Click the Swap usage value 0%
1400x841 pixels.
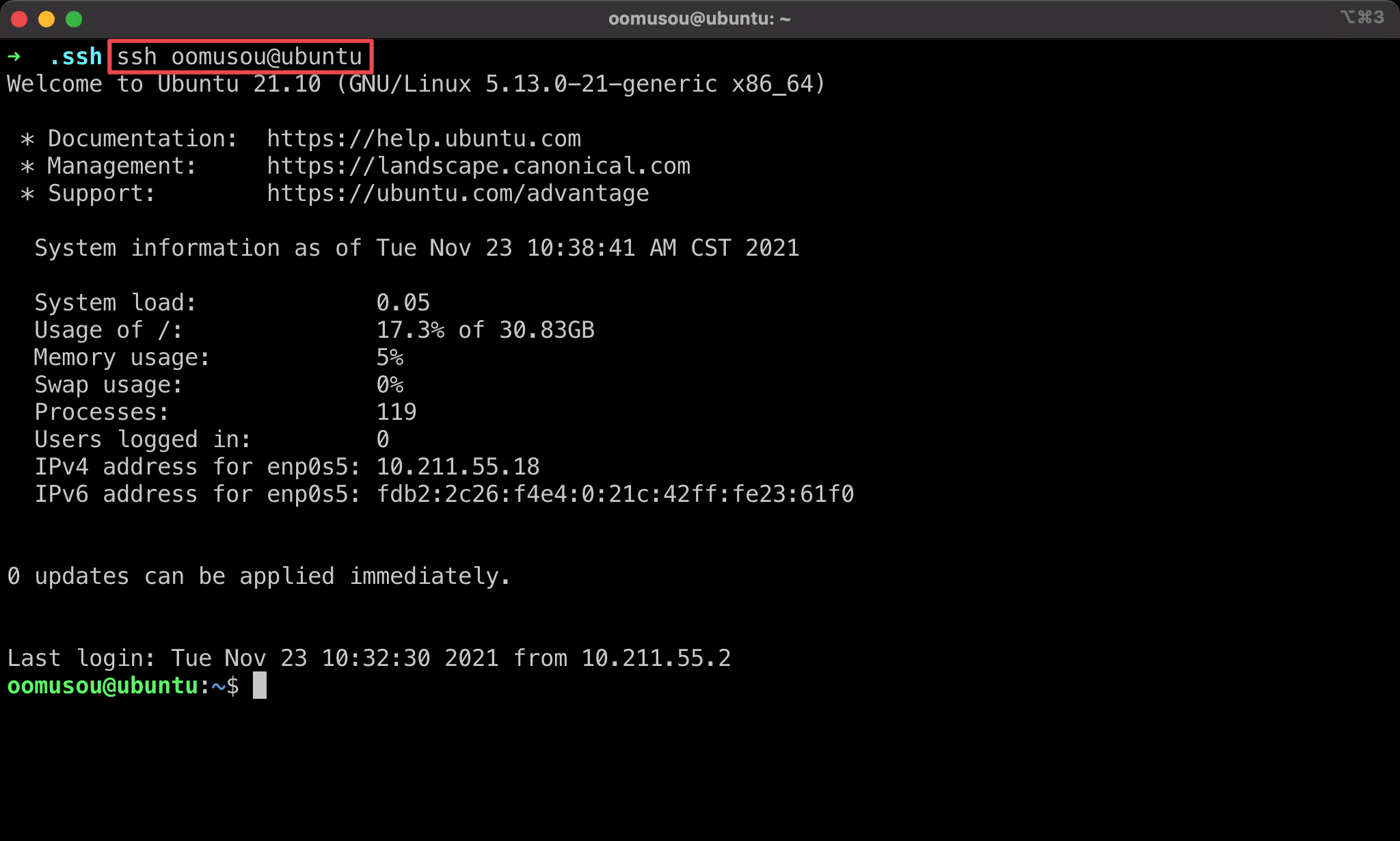(390, 385)
